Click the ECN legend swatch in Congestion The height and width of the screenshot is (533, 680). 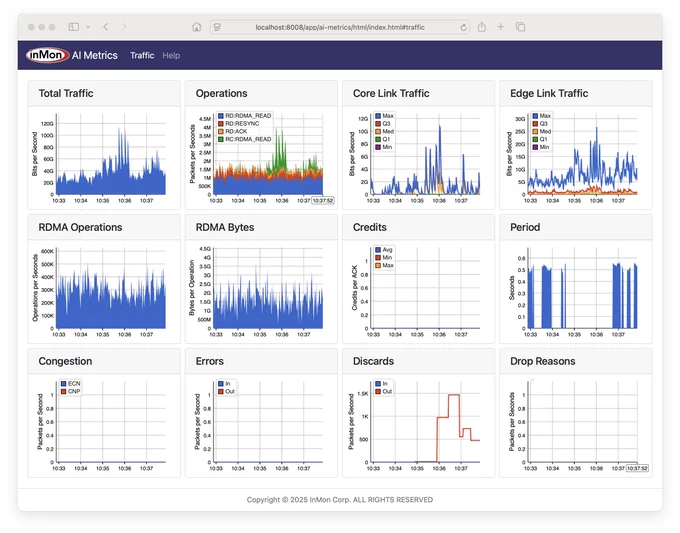64,384
